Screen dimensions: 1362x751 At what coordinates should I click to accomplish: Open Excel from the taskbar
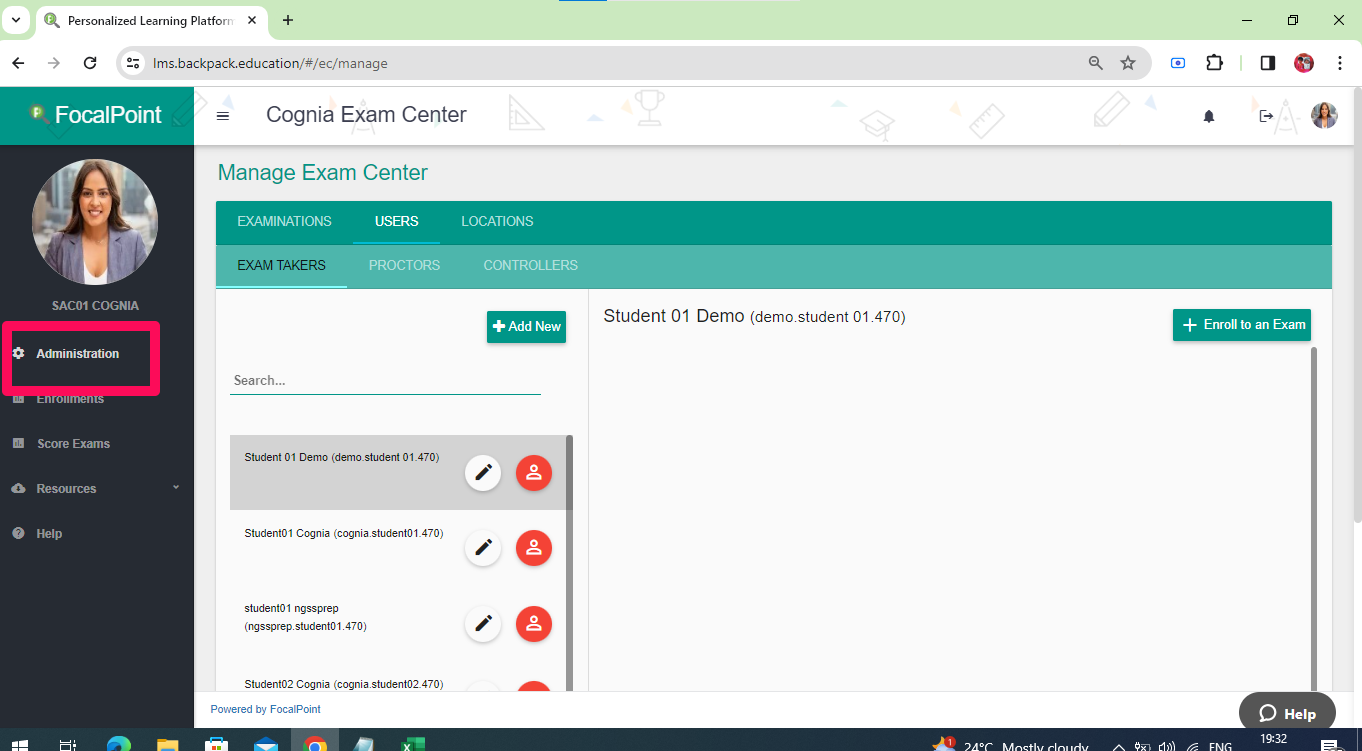click(x=413, y=744)
